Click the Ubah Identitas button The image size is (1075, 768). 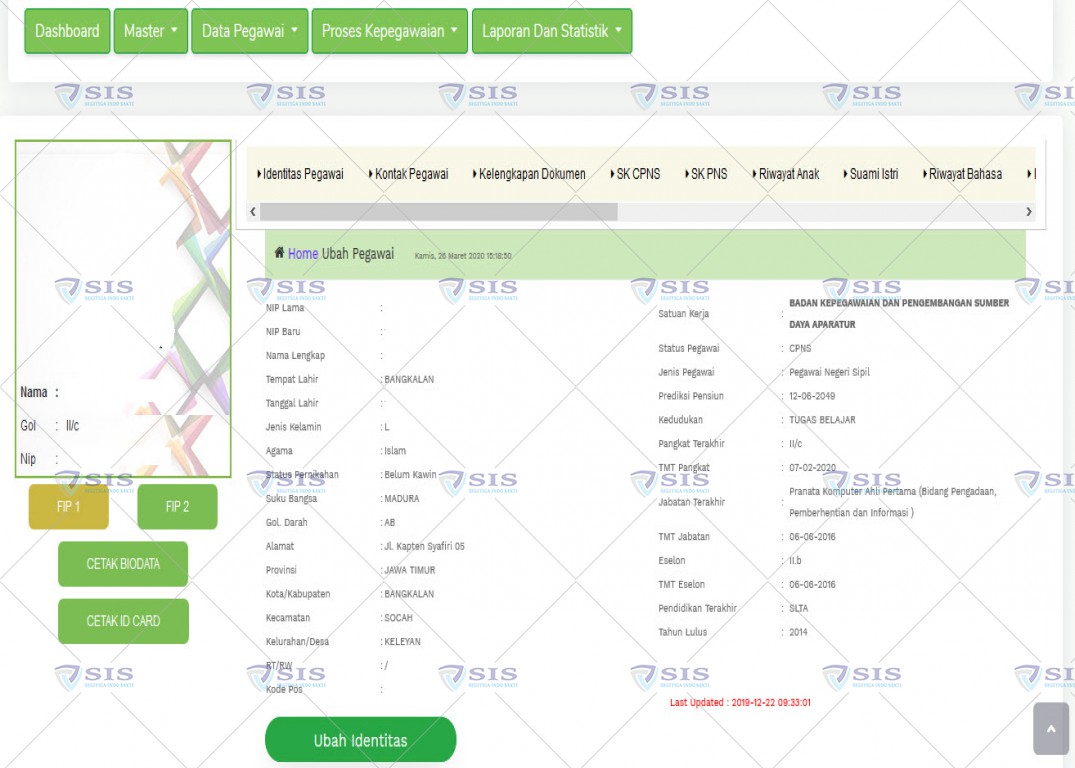[361, 740]
